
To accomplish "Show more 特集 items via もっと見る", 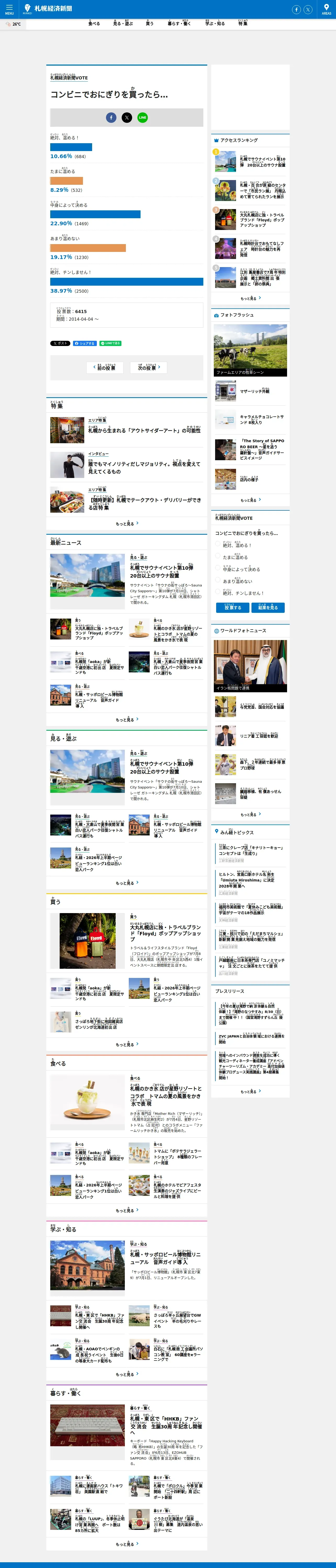I will click(x=127, y=523).
